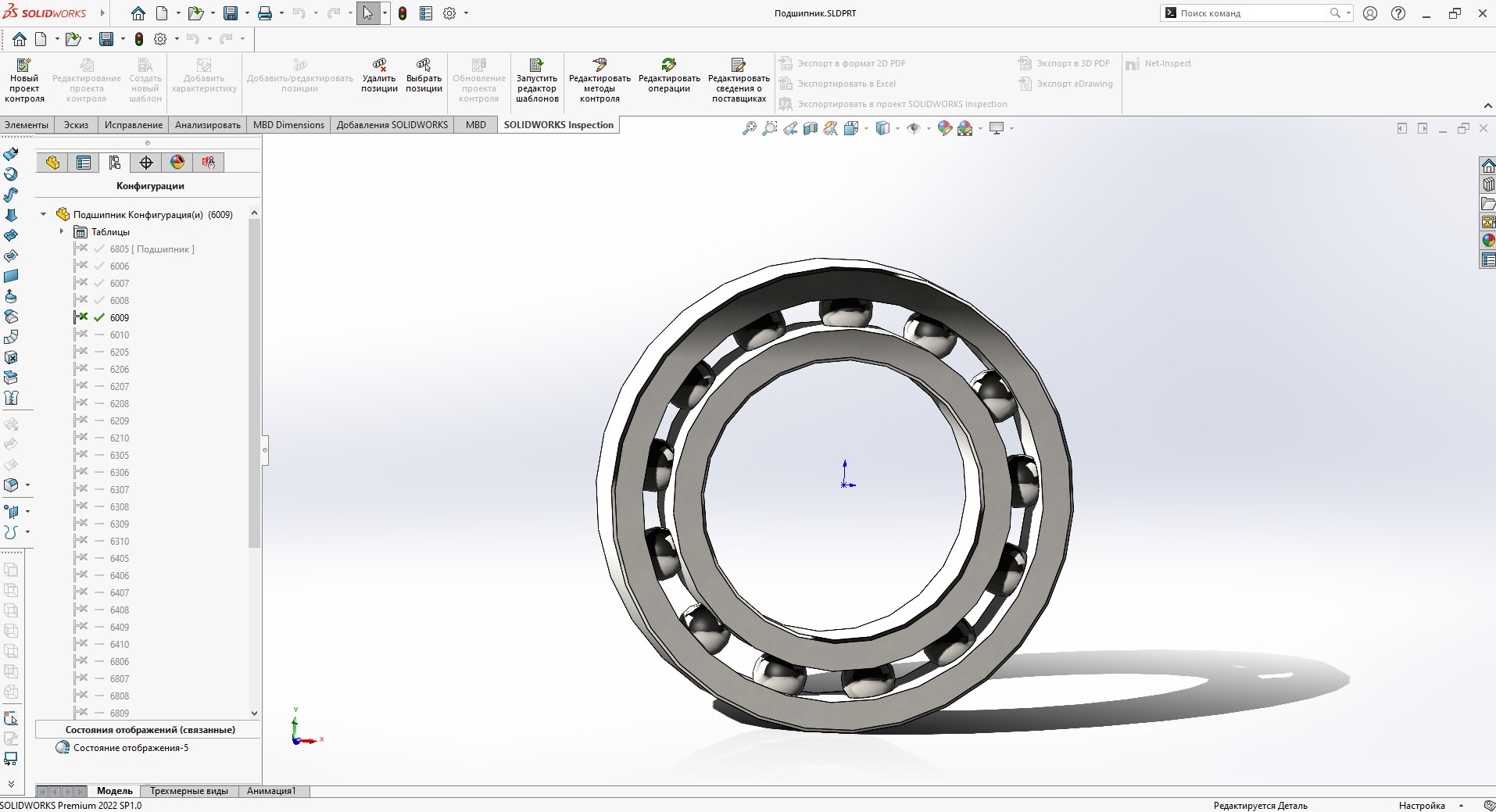Open Трехмерные виды bottom tab
Screen dimensions: 1496x812
point(189,791)
